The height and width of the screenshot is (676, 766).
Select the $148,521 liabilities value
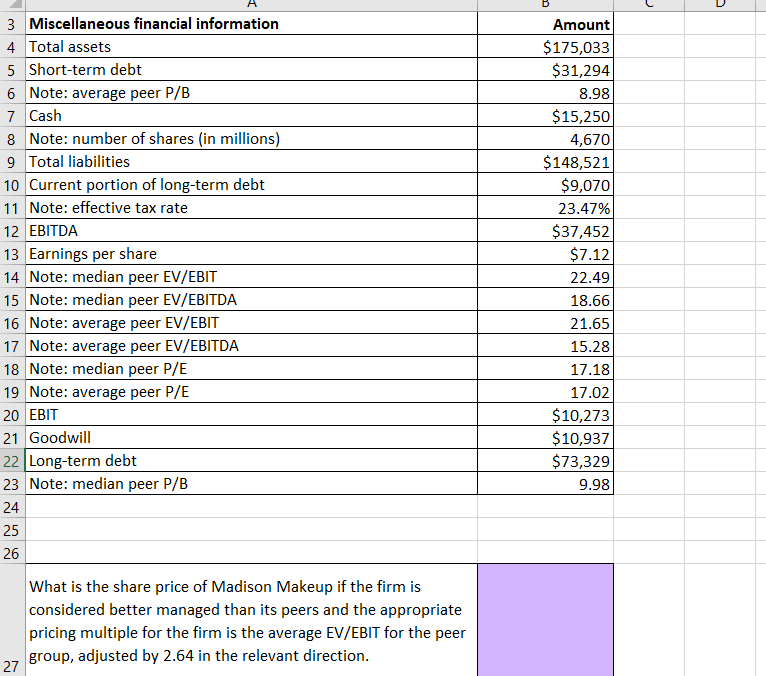click(x=545, y=161)
